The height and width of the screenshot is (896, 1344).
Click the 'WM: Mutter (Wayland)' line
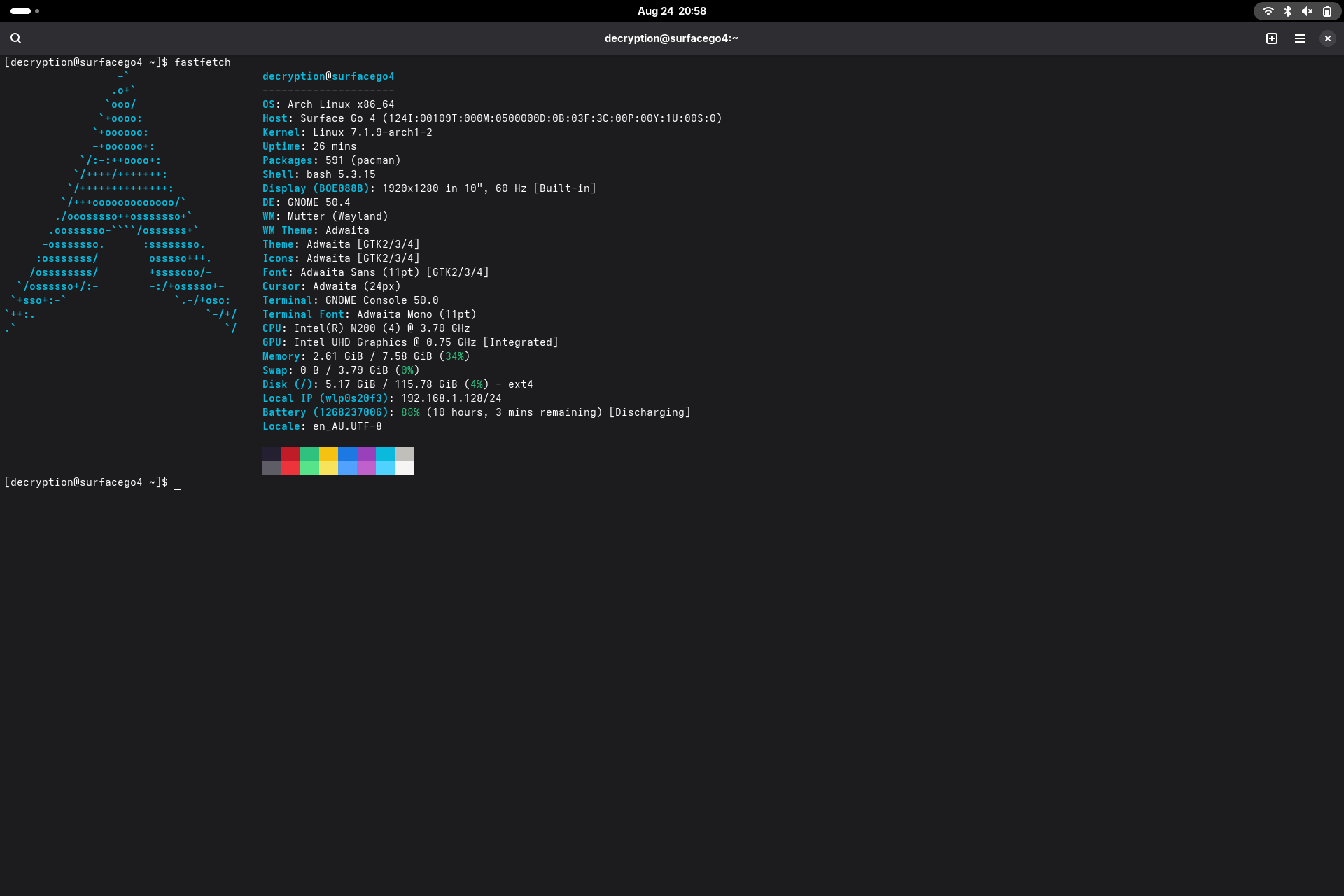coord(325,216)
